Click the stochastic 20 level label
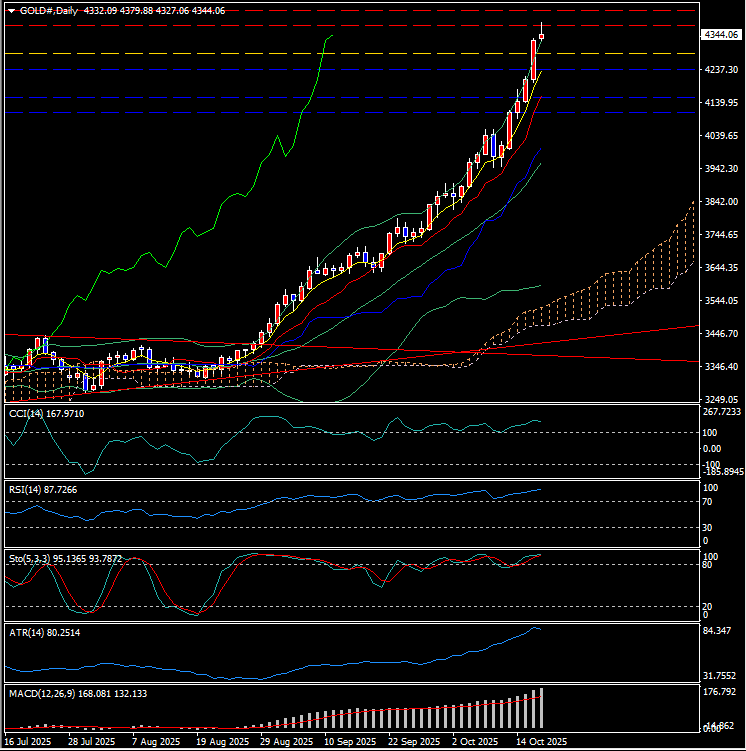746x751 pixels. point(709,606)
